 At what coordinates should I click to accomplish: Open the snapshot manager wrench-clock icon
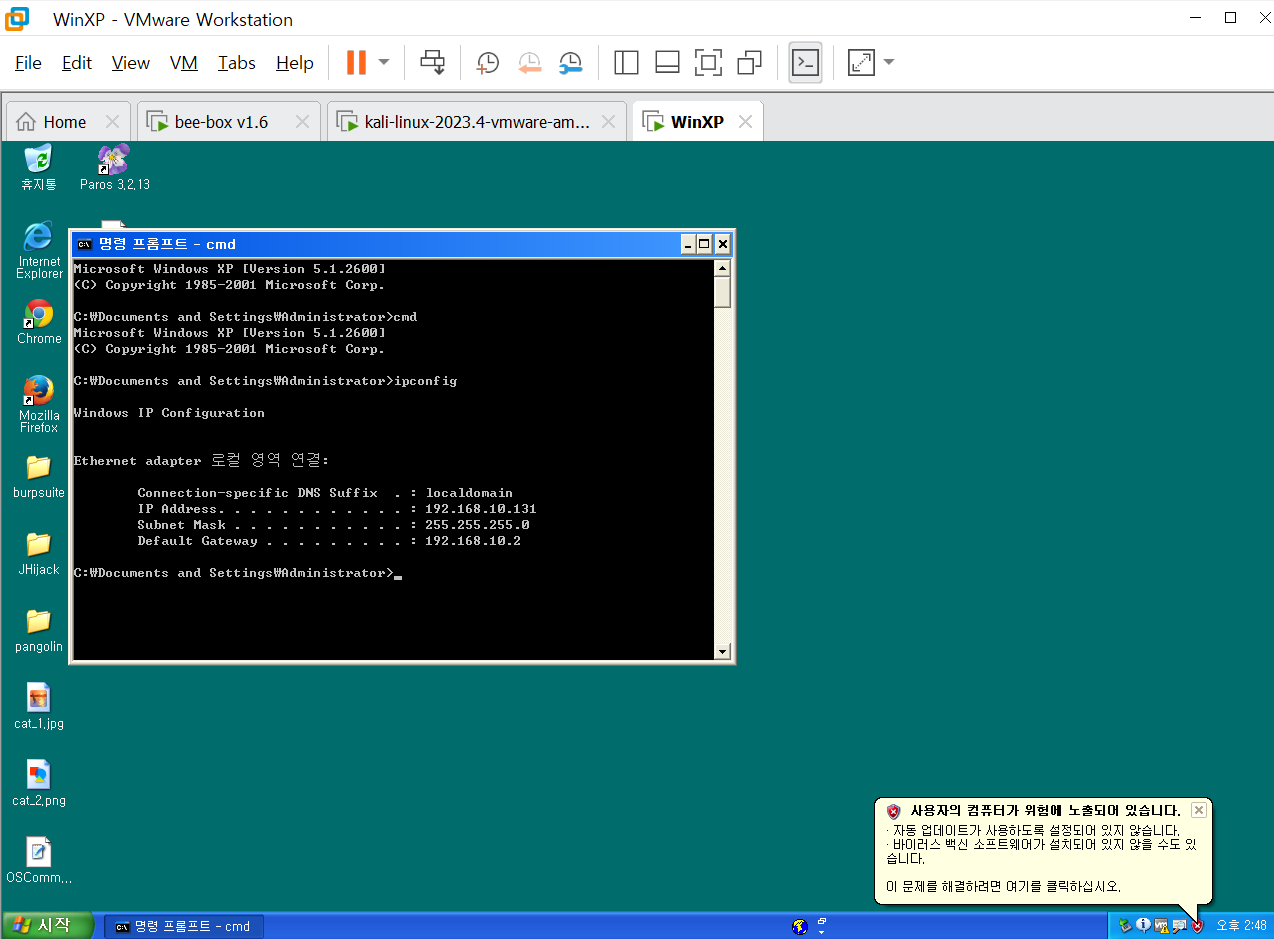coord(570,62)
